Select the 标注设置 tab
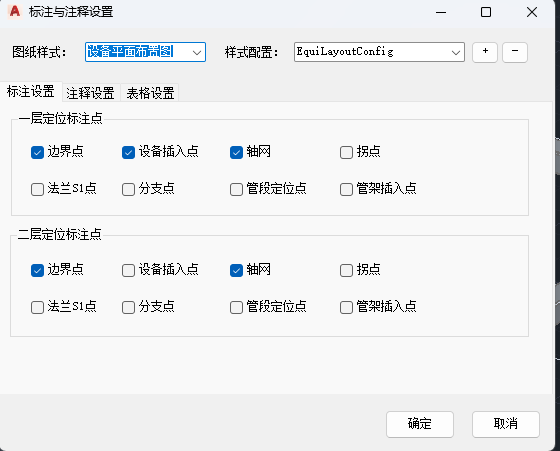Screen dimensions: 560x451 coord(31,91)
